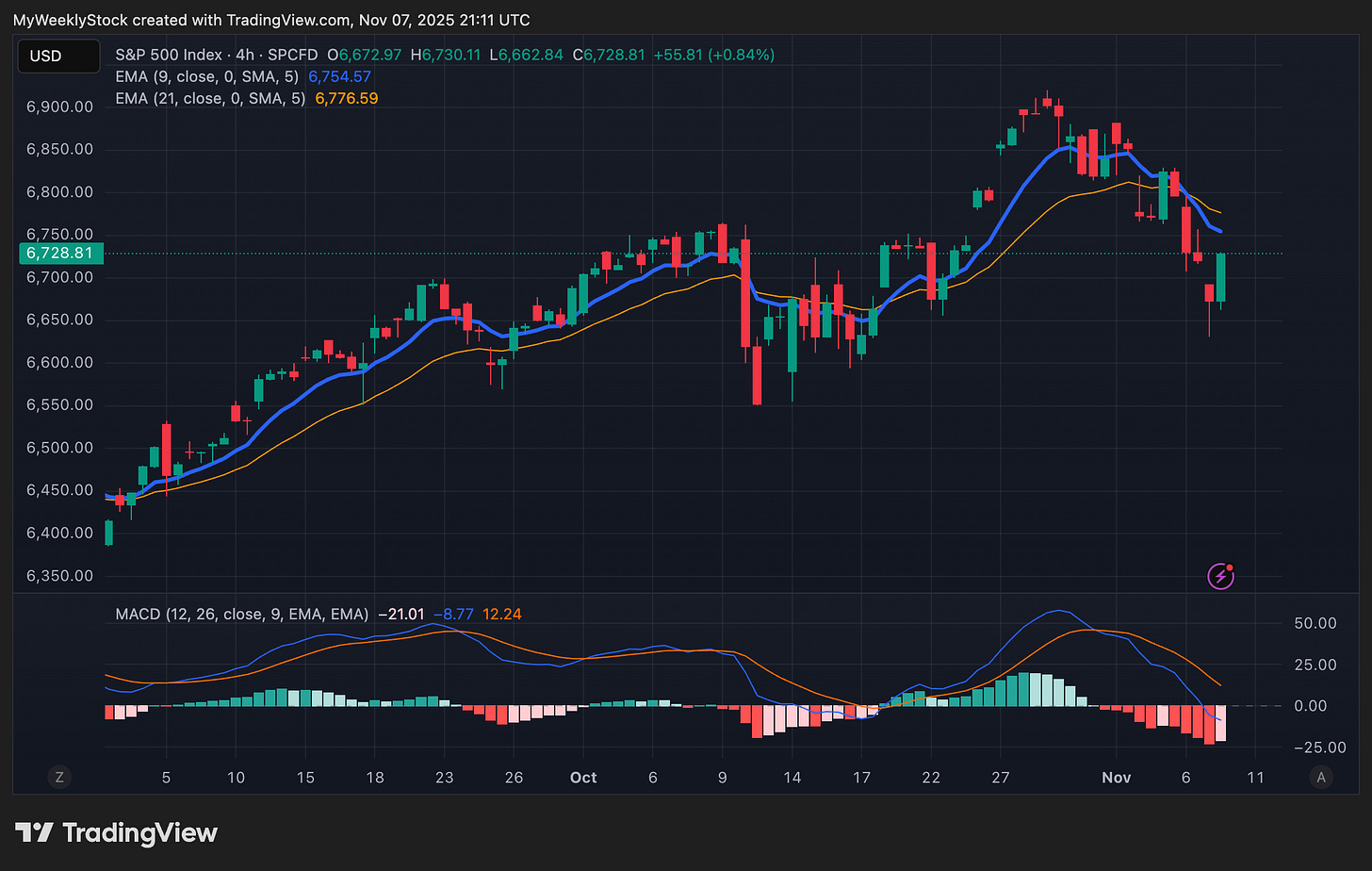Click the 25.00 MACD scale label

tap(1315, 666)
